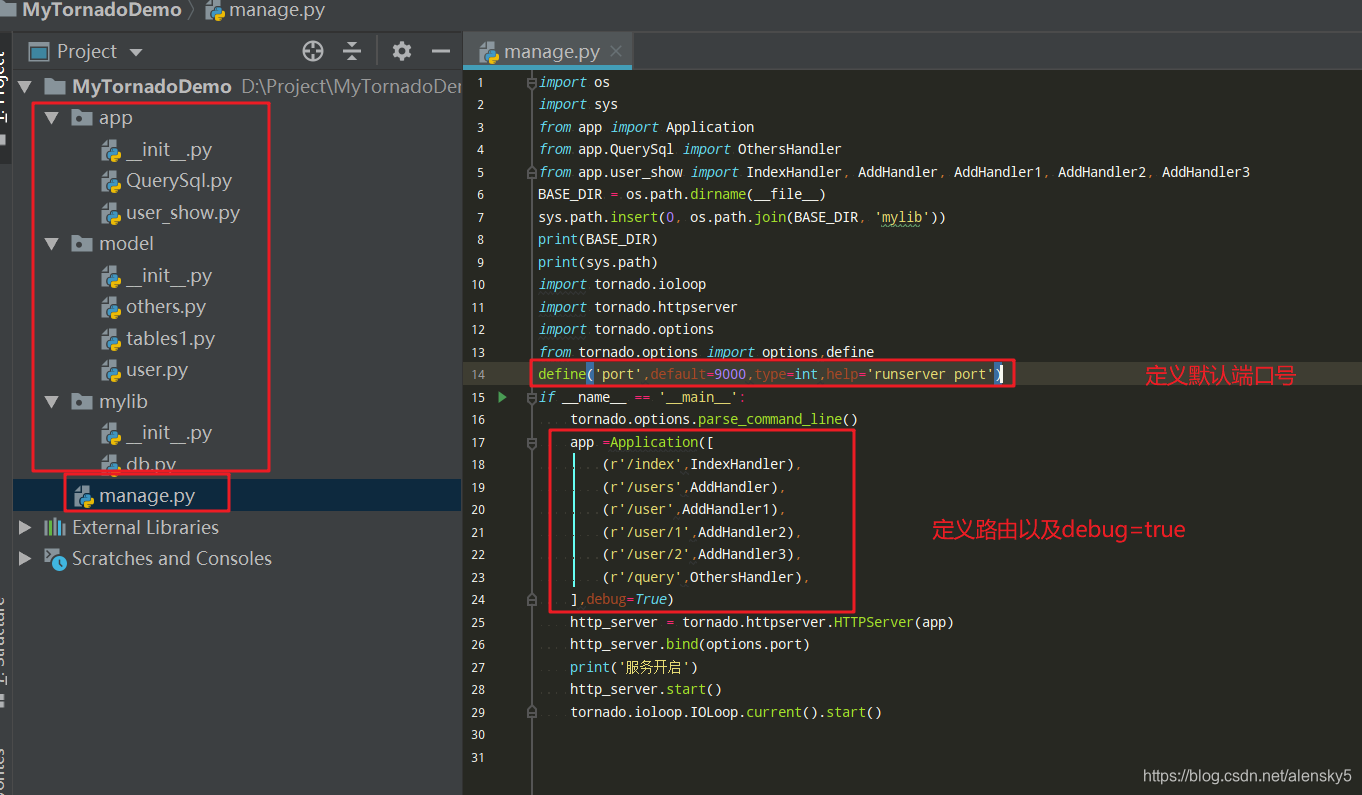Open Project panel settings gear
The width and height of the screenshot is (1362, 795).
pos(401,51)
